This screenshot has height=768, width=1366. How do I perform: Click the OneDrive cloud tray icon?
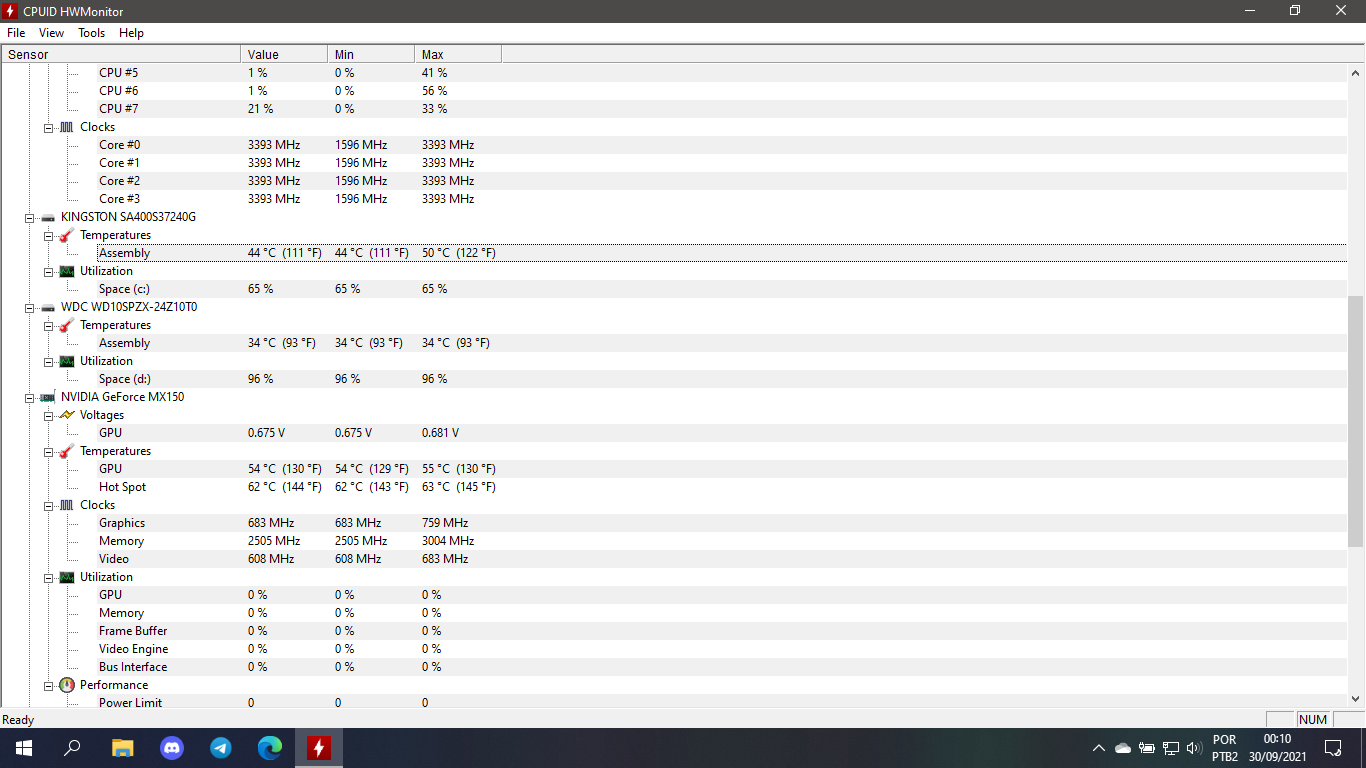pos(1123,748)
